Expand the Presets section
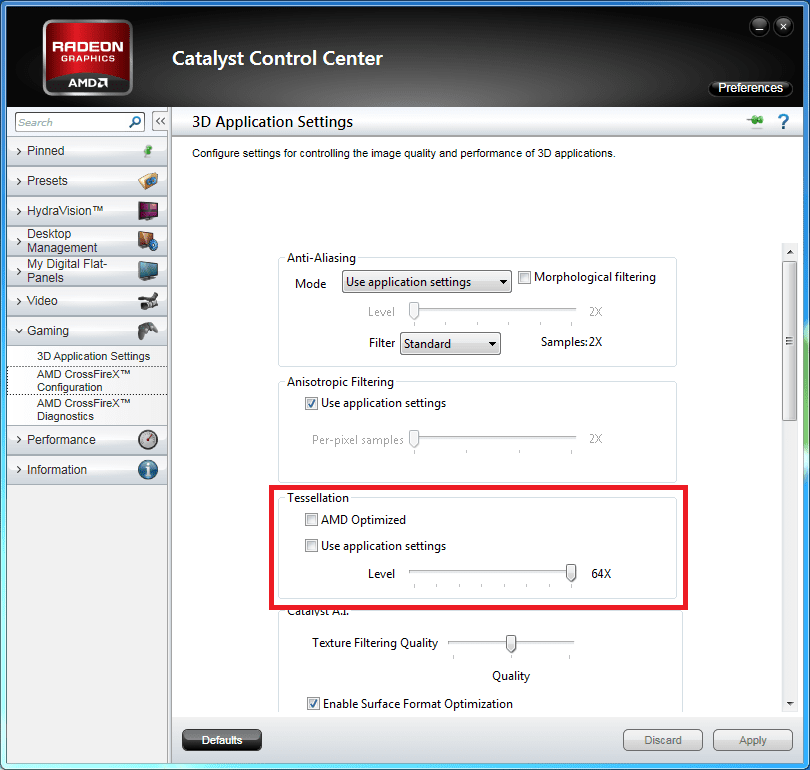The height and width of the screenshot is (770, 810). point(87,181)
